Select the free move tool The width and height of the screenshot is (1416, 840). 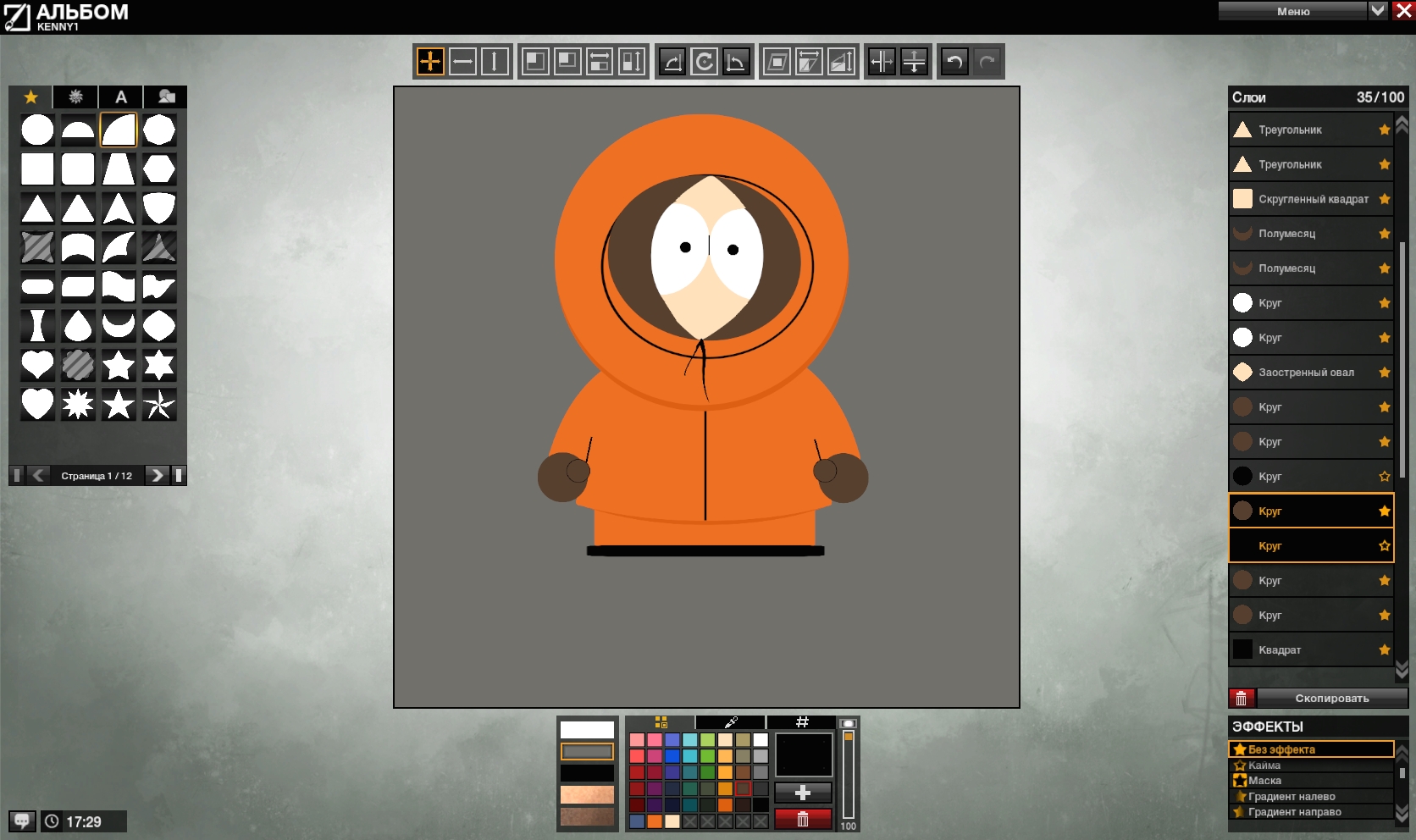click(x=430, y=61)
